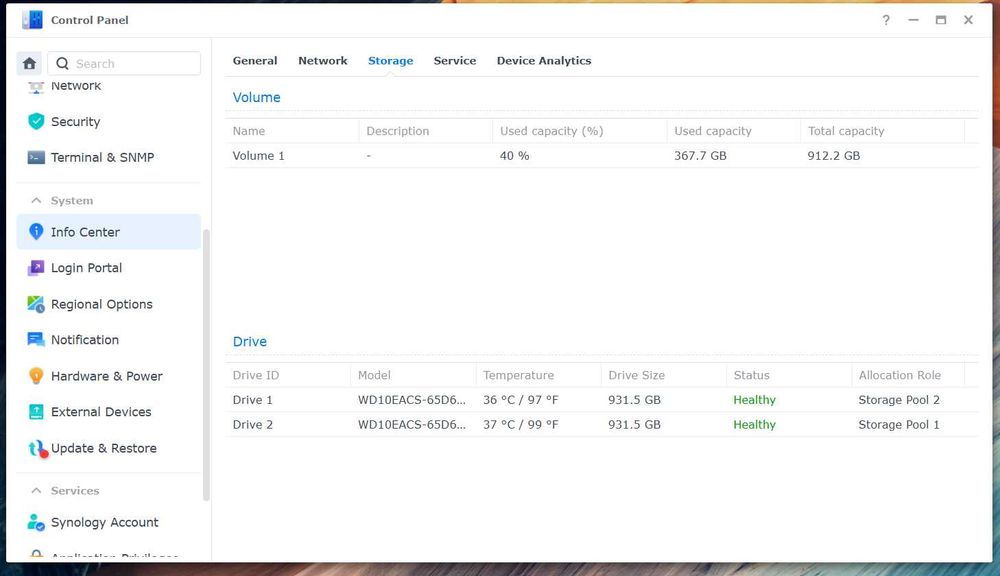Click the Control Panel app icon in title bar

click(32, 20)
